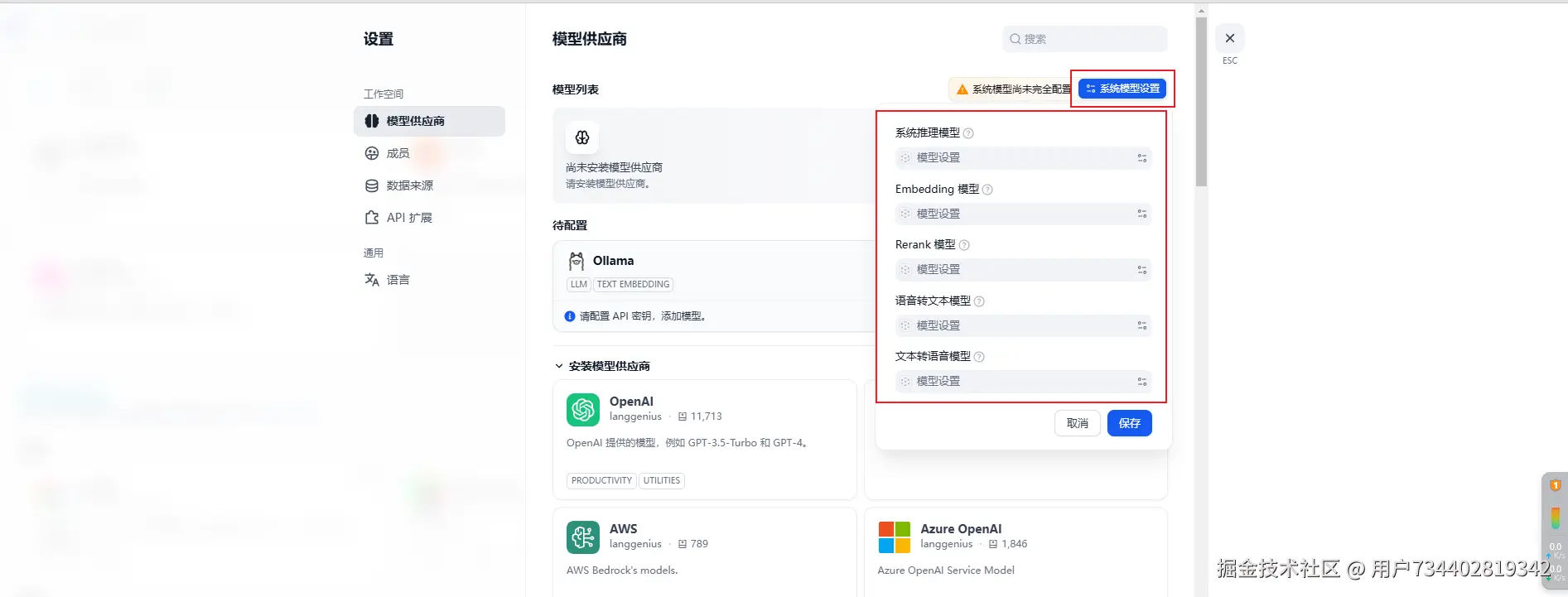Click the 搜索 search field
This screenshot has height=597, width=1568.
click(1084, 39)
